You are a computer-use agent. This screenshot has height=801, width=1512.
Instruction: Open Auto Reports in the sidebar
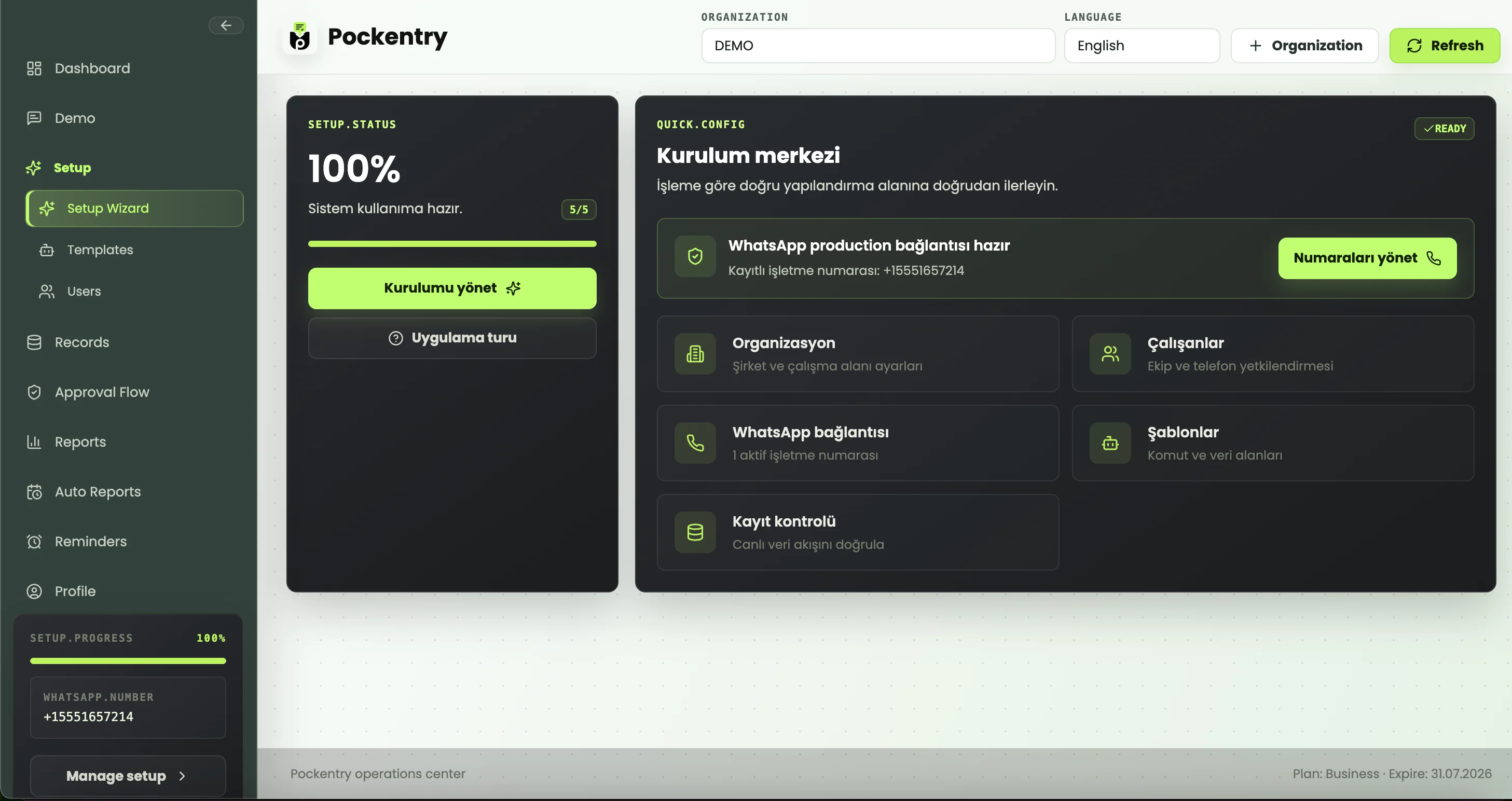point(134,492)
